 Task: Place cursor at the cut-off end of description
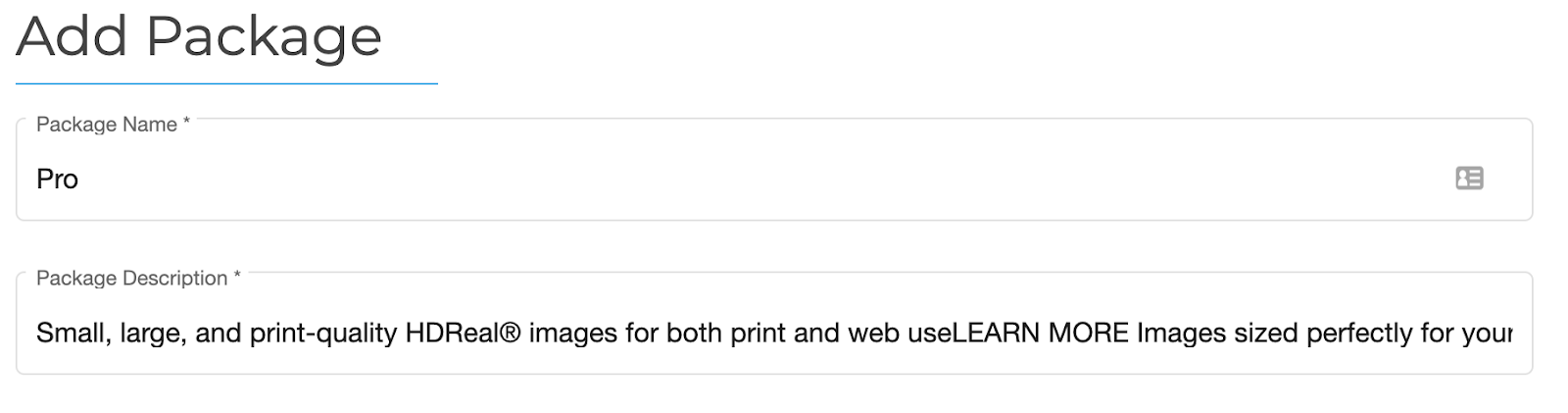click(x=1510, y=334)
